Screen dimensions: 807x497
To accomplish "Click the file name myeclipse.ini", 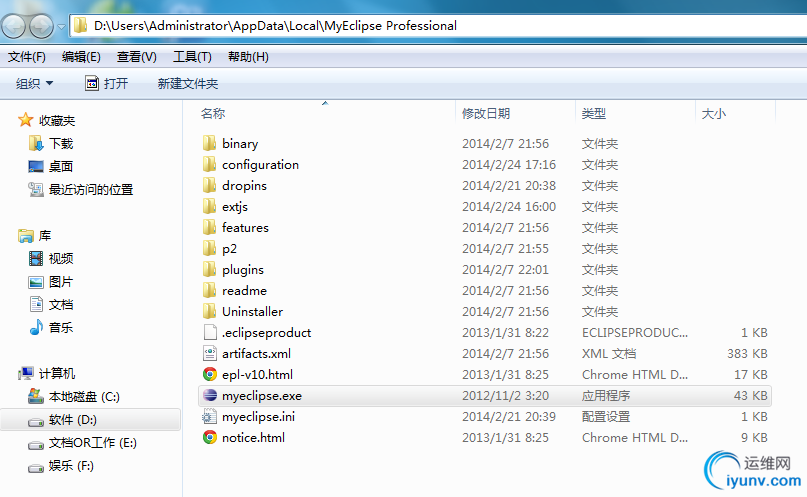I will tap(258, 417).
